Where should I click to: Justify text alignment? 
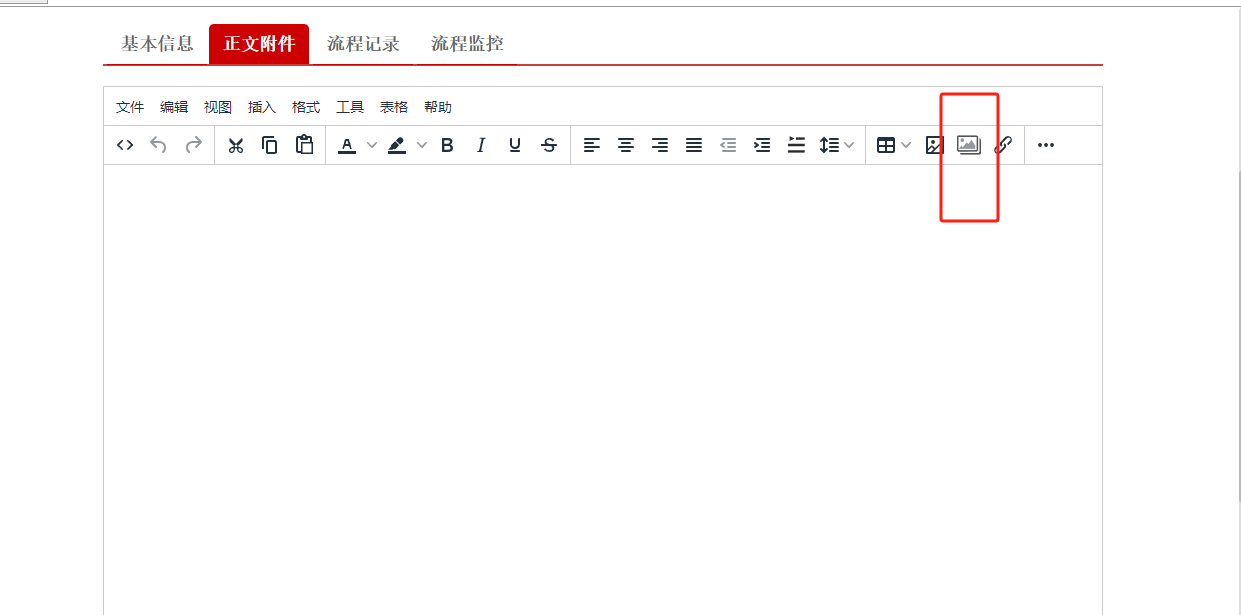(x=694, y=145)
